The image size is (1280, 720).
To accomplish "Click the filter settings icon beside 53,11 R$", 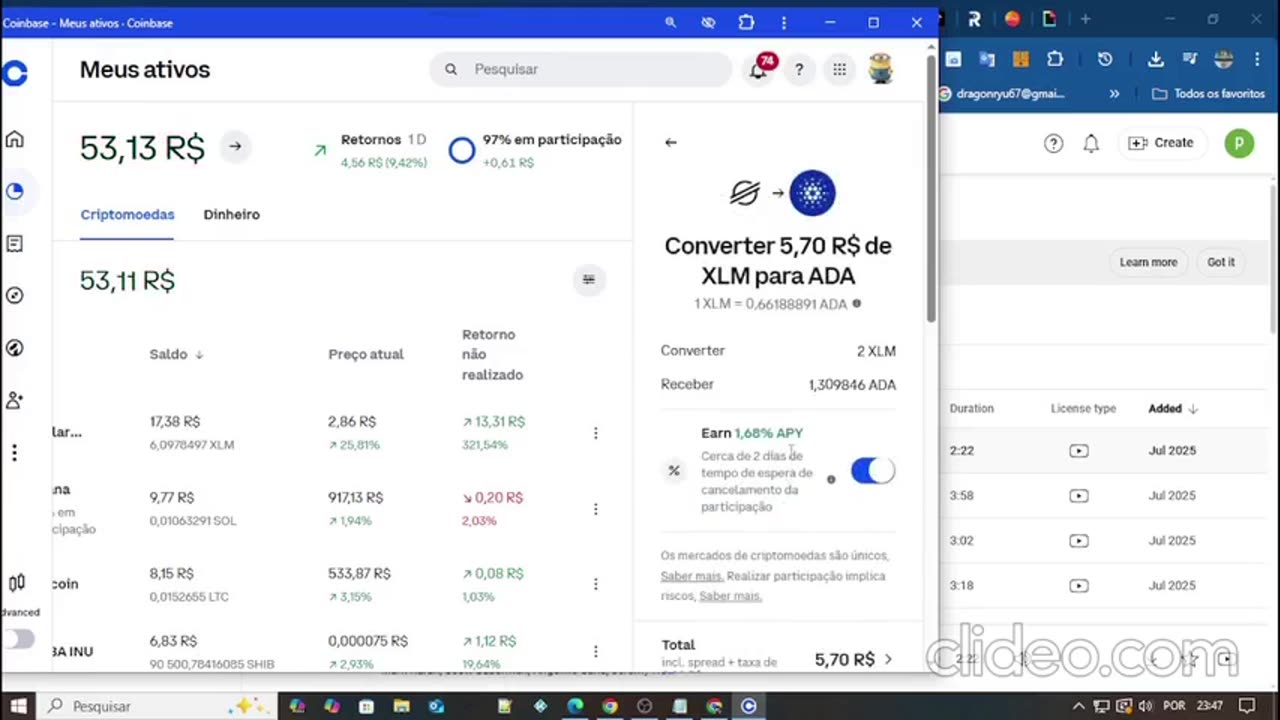I will (589, 280).
